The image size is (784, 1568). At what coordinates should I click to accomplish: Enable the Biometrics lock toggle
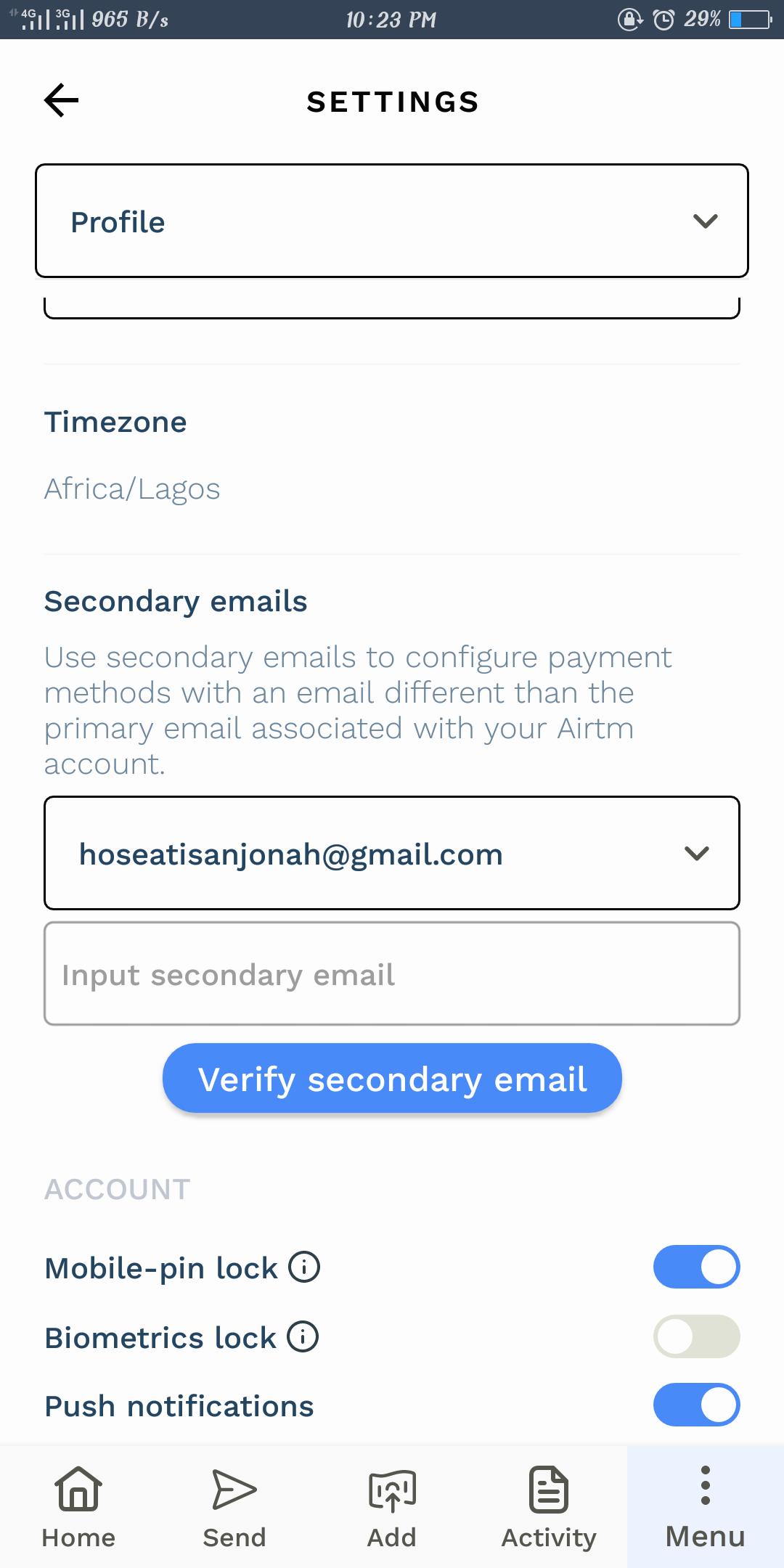click(x=697, y=1336)
